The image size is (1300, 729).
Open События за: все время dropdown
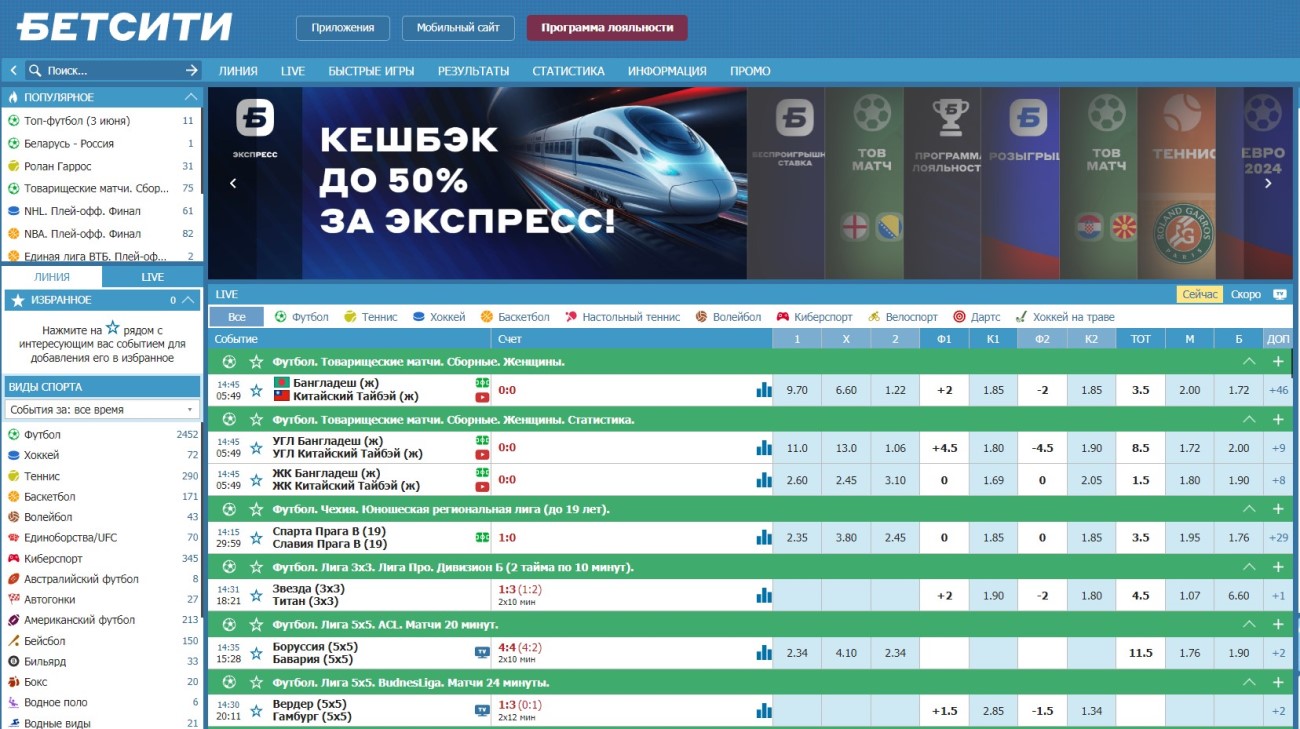tap(101, 409)
